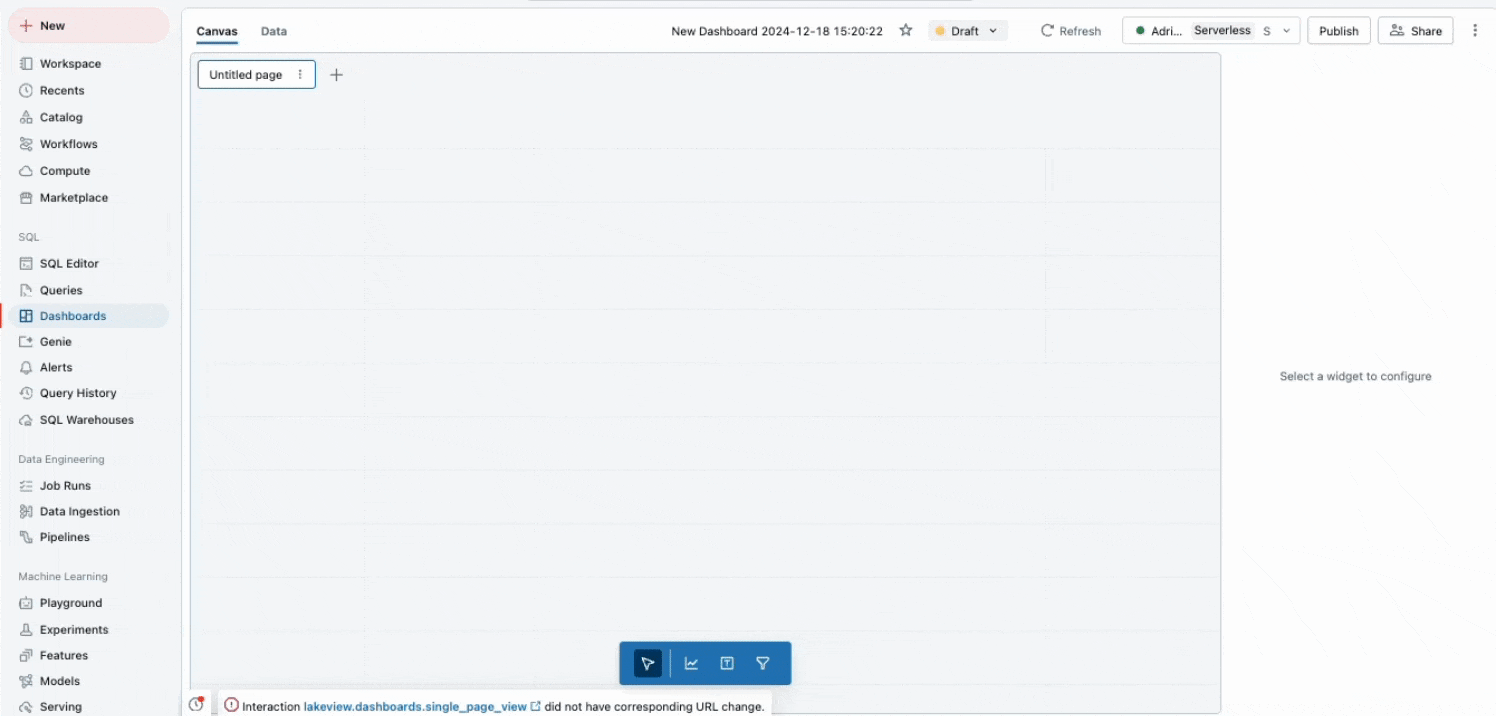Image resolution: width=1496 pixels, height=716 pixels.
Task: Open the lakeview.dashboards.single_page_view link
Action: click(415, 706)
